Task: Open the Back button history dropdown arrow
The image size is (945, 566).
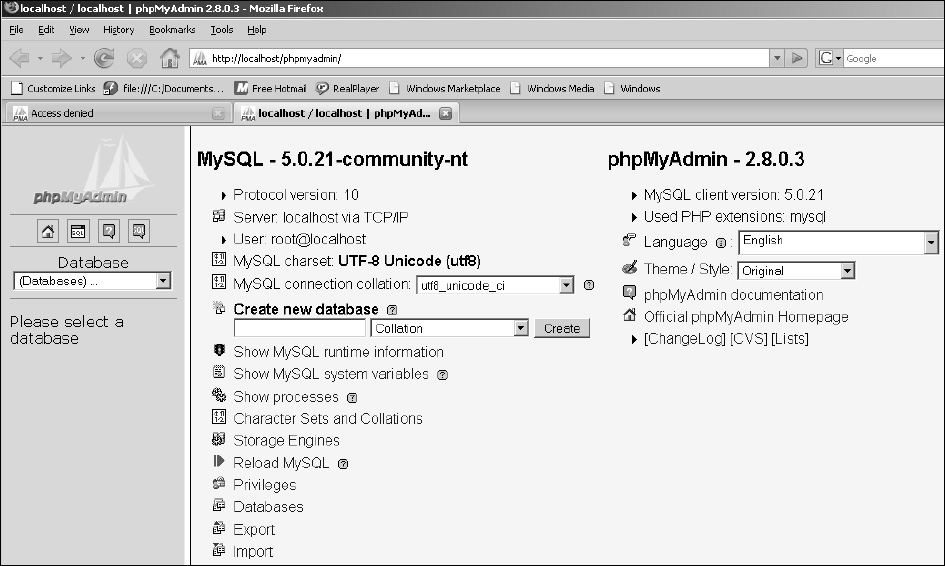Action: 40,58
